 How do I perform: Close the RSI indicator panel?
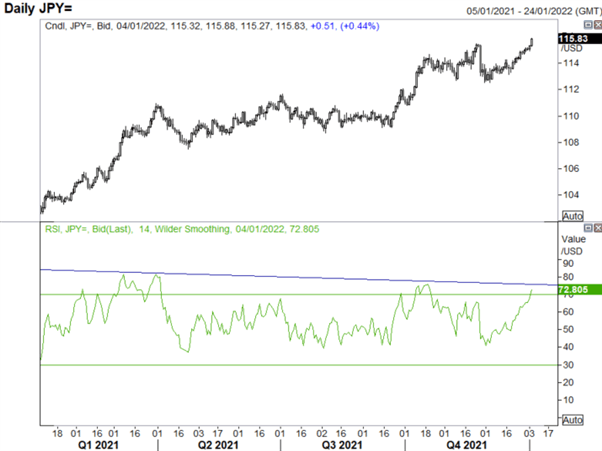[x=598, y=228]
